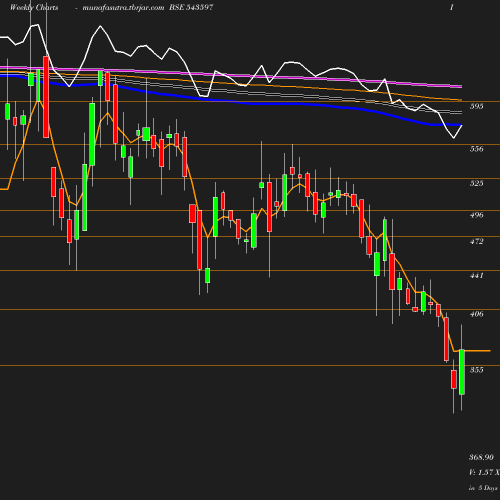Click the 556 price axis label

pyautogui.click(x=476, y=149)
